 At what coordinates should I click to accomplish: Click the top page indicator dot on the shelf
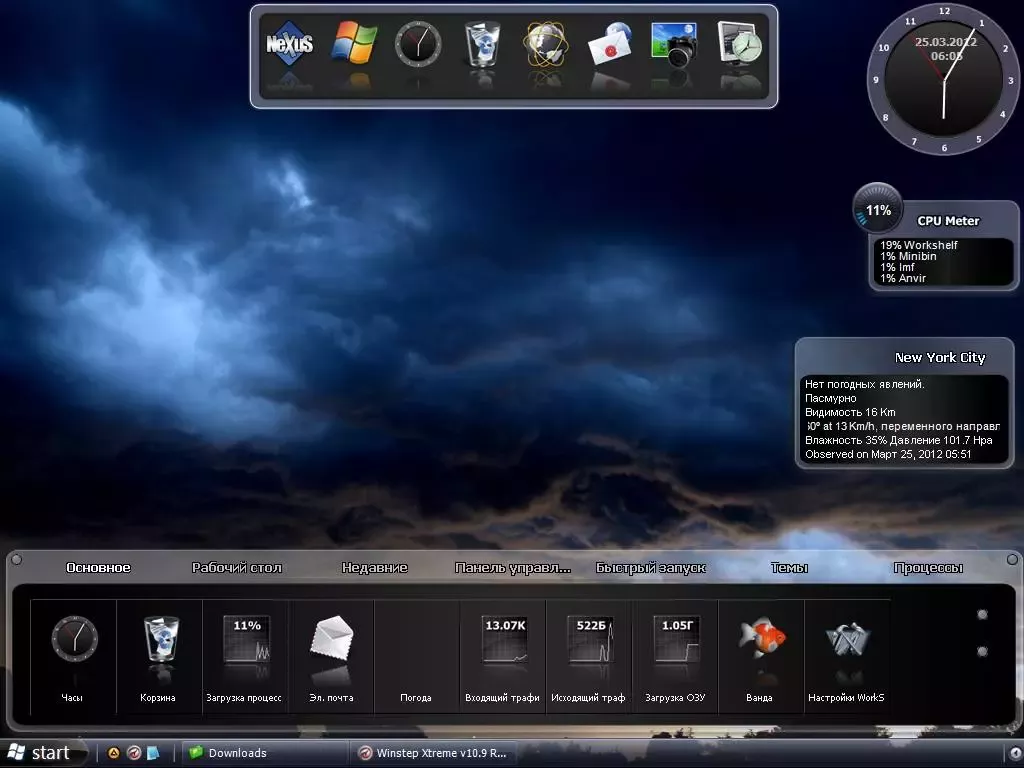pos(981,614)
